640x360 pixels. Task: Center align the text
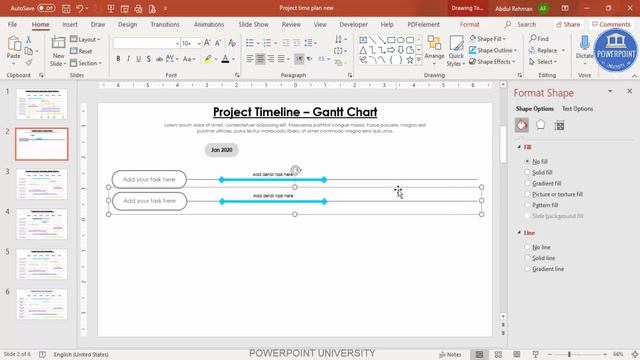click(260, 59)
